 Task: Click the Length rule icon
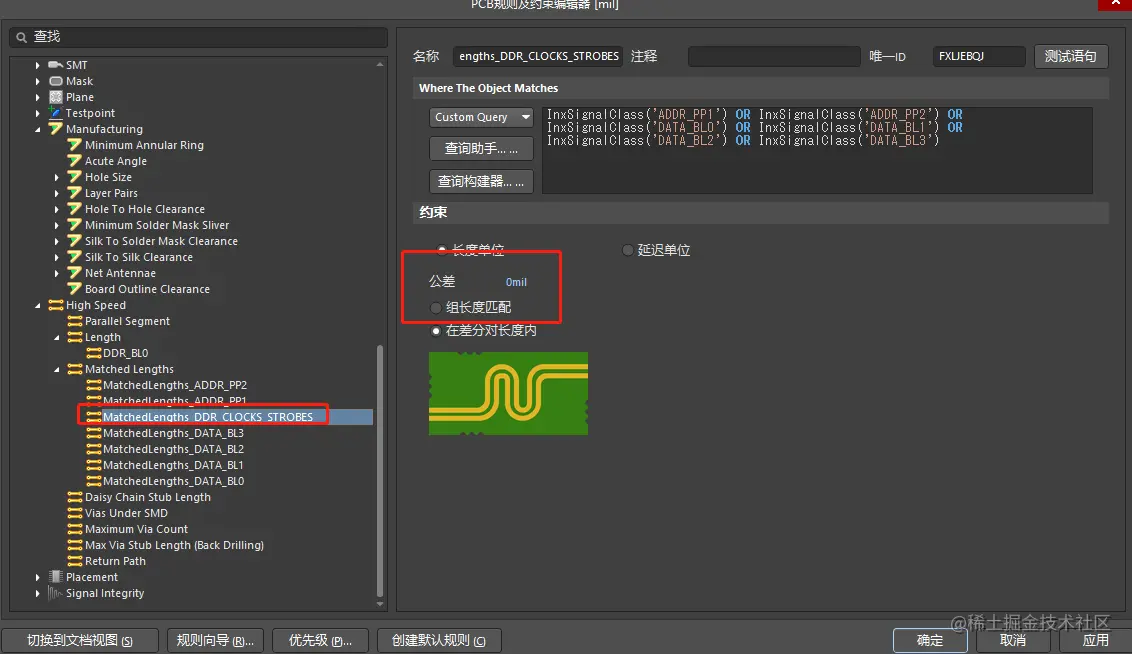[x=74, y=336]
